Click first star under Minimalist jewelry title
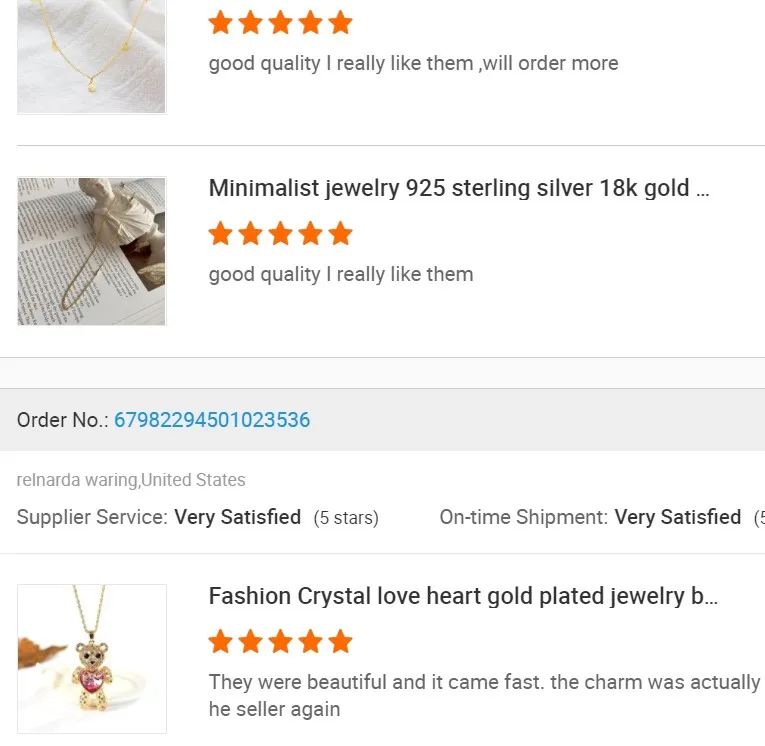Image resolution: width=765 pixels, height=746 pixels. click(221, 234)
